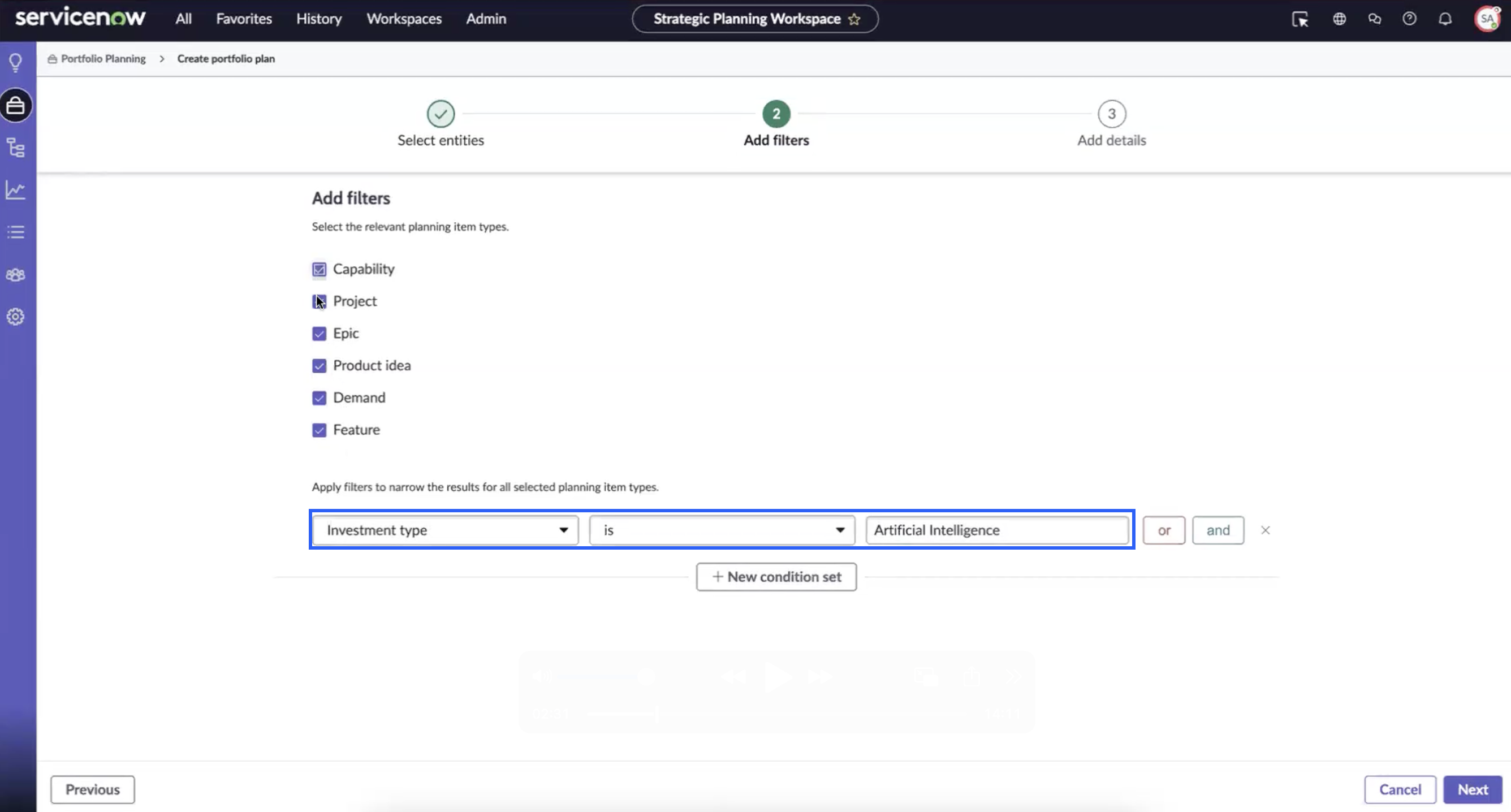The height and width of the screenshot is (812, 1511).
Task: Add a New condition set
Action: [776, 577]
